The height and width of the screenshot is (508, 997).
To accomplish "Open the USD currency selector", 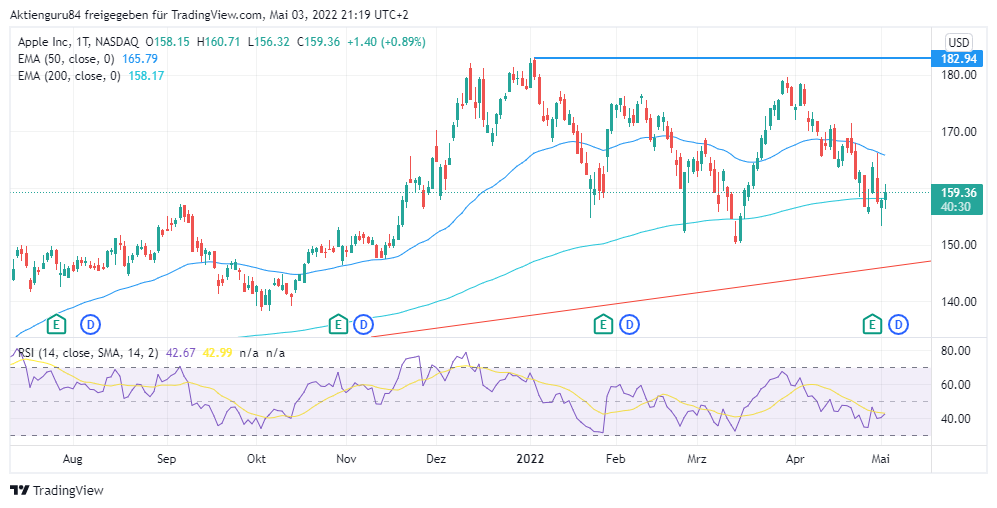I will pyautogui.click(x=959, y=43).
